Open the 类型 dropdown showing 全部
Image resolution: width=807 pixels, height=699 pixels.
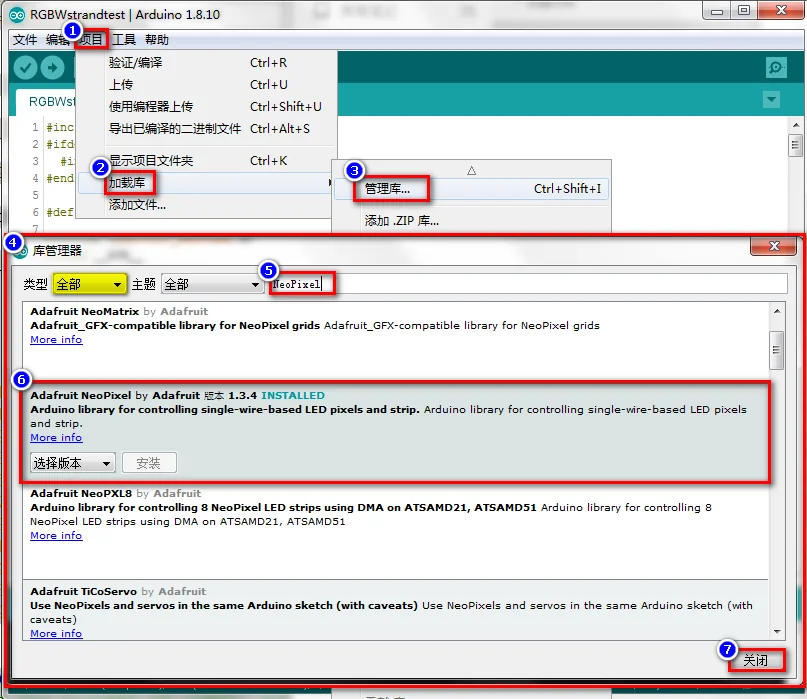[90, 284]
